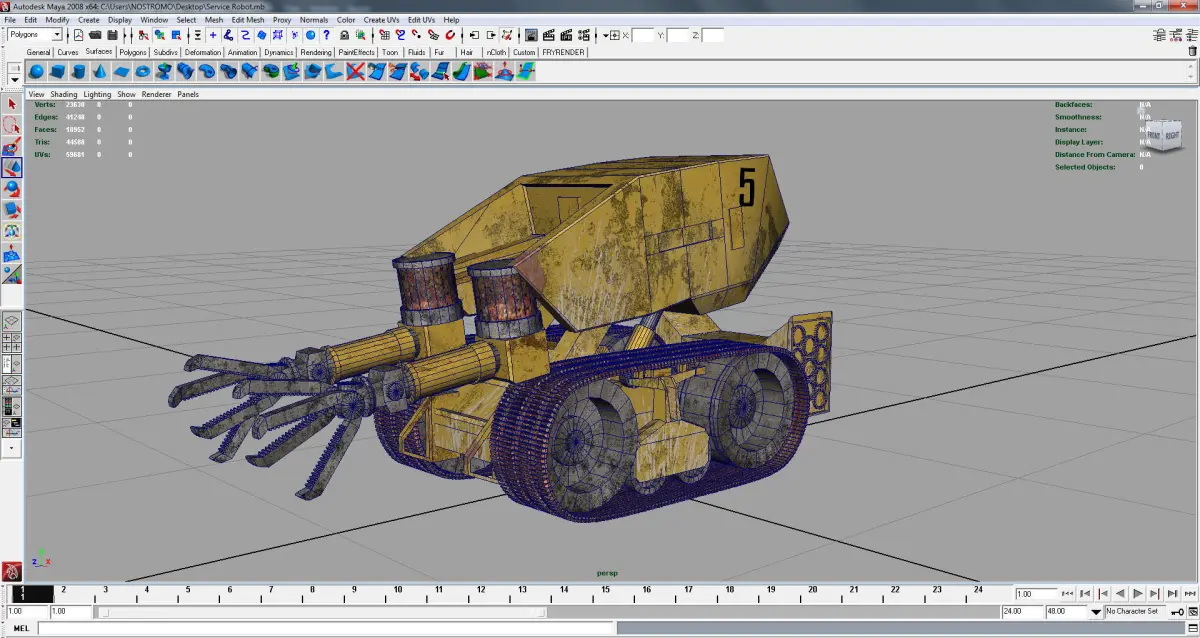1200x638 pixels.
Task: Switch to single perspective view layout
Action: click(12, 321)
